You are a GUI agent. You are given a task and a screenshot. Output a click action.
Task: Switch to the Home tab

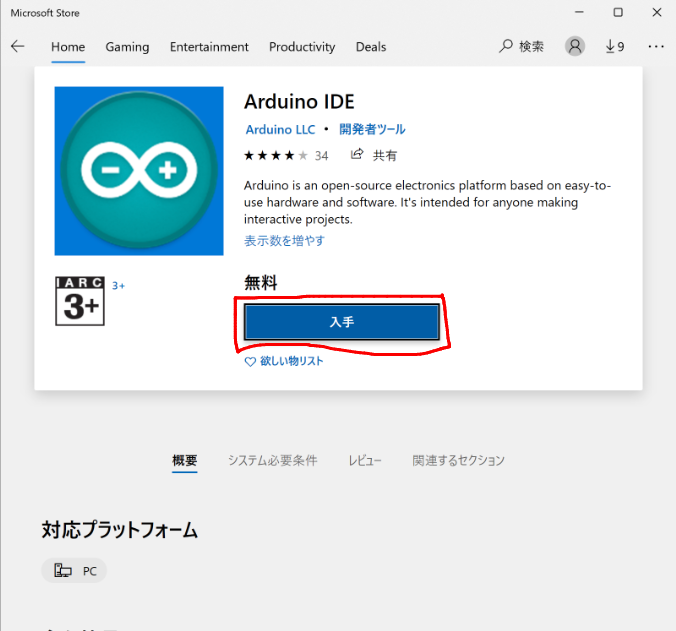68,47
